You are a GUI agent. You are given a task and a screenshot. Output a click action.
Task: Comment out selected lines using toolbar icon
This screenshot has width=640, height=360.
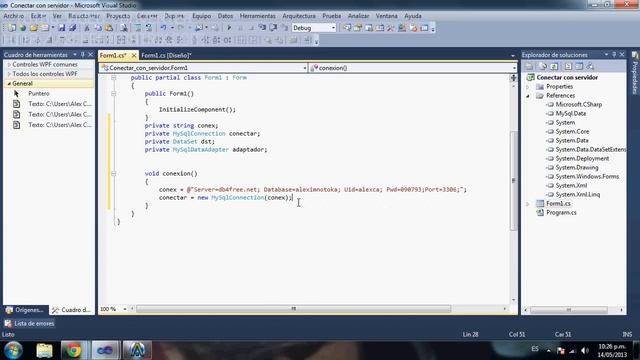click(x=138, y=28)
